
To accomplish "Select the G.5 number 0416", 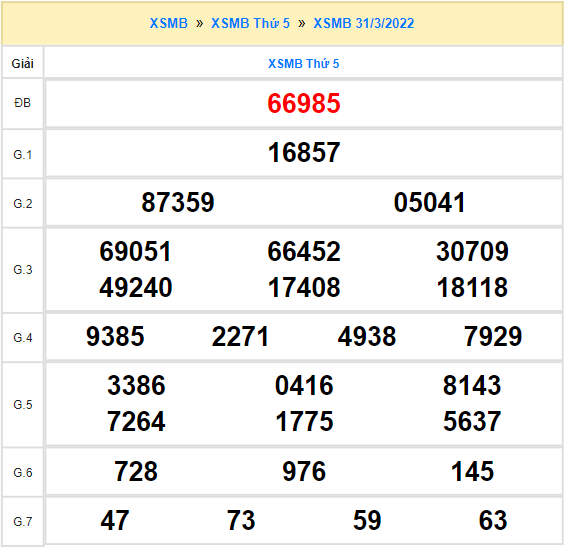I will 304,385.
